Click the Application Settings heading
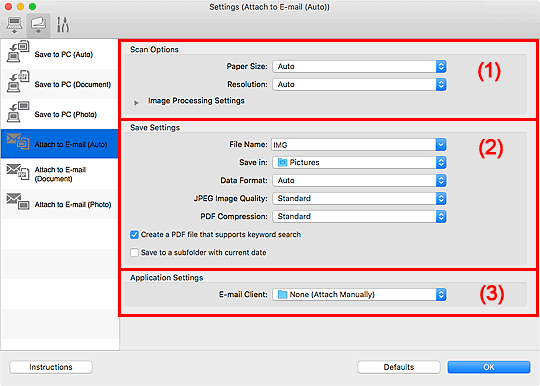This screenshot has height=386, width=540. [x=167, y=278]
